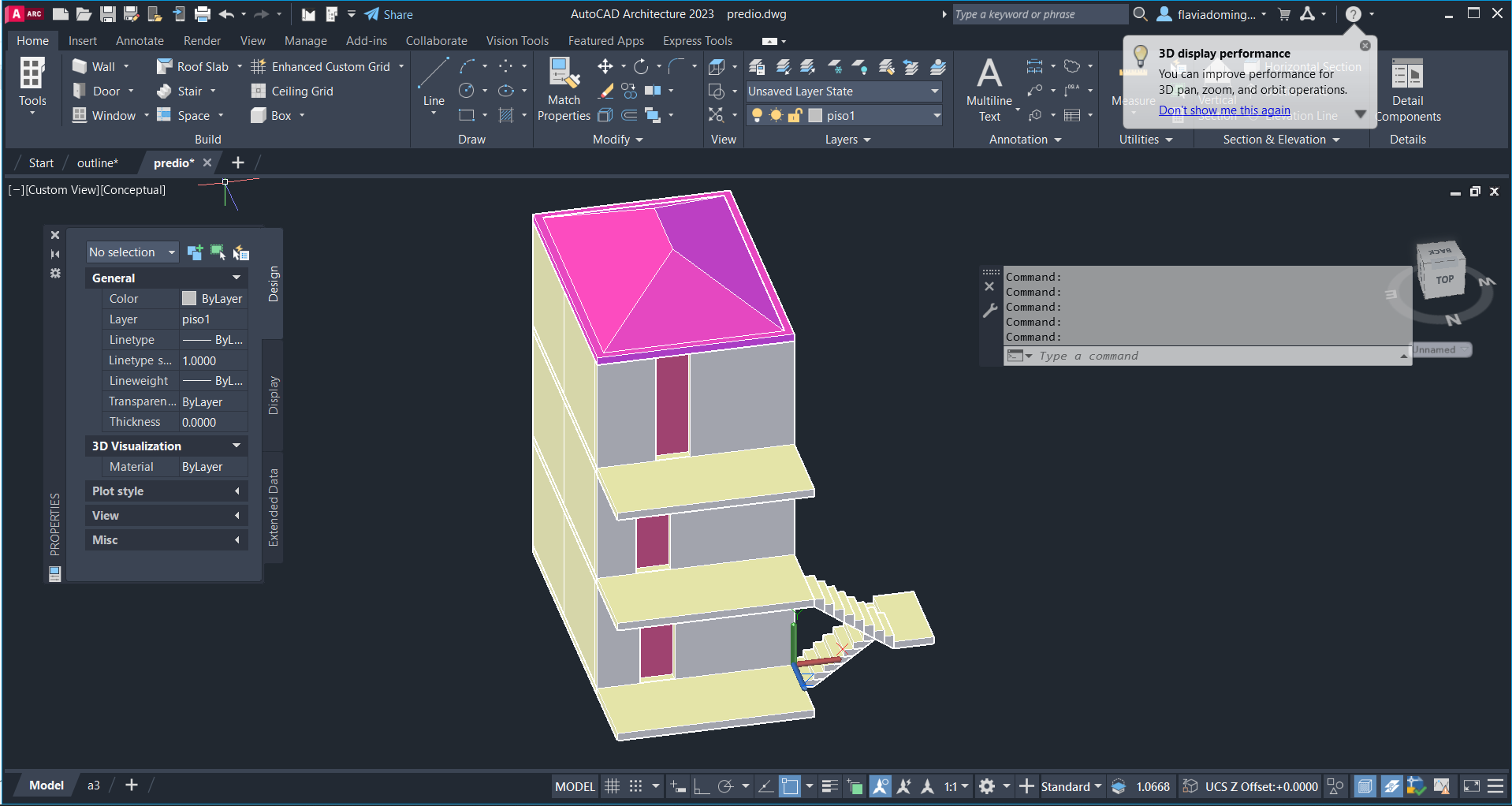Switch to the outline* drawing tab

click(x=97, y=163)
